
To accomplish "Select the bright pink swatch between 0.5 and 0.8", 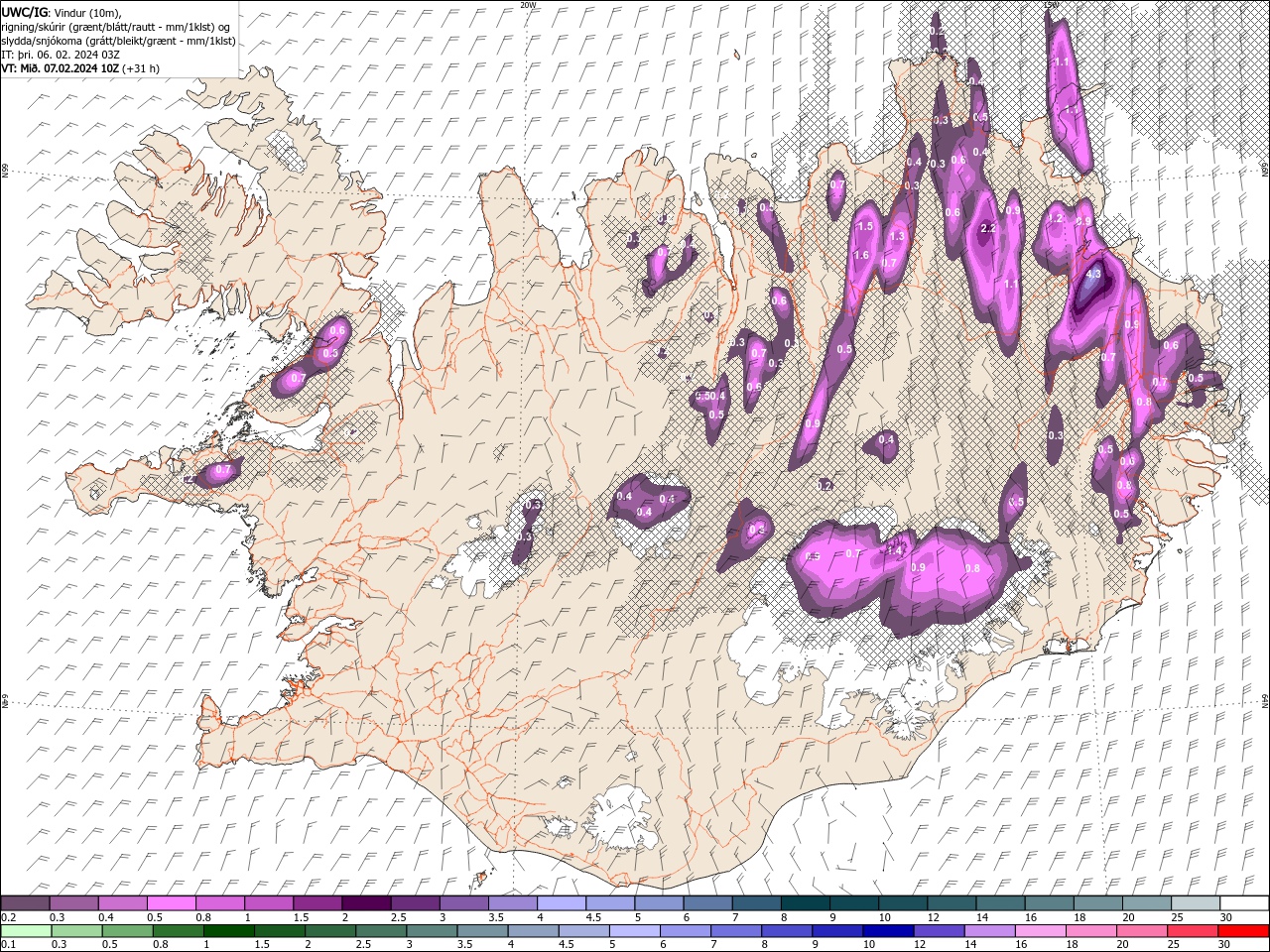I will pos(172,903).
